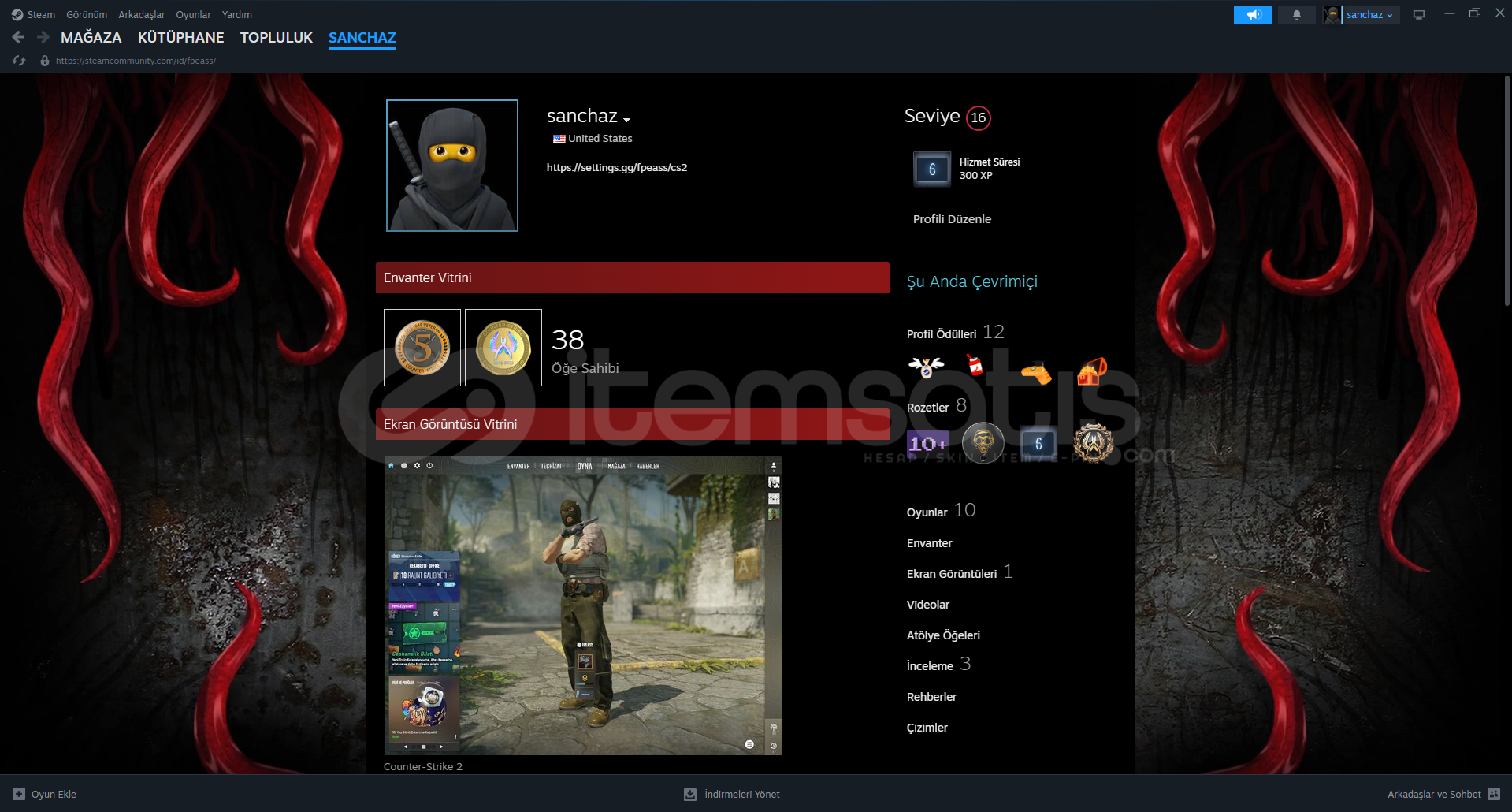Click the Steam logo icon in the menu bar

[17, 15]
